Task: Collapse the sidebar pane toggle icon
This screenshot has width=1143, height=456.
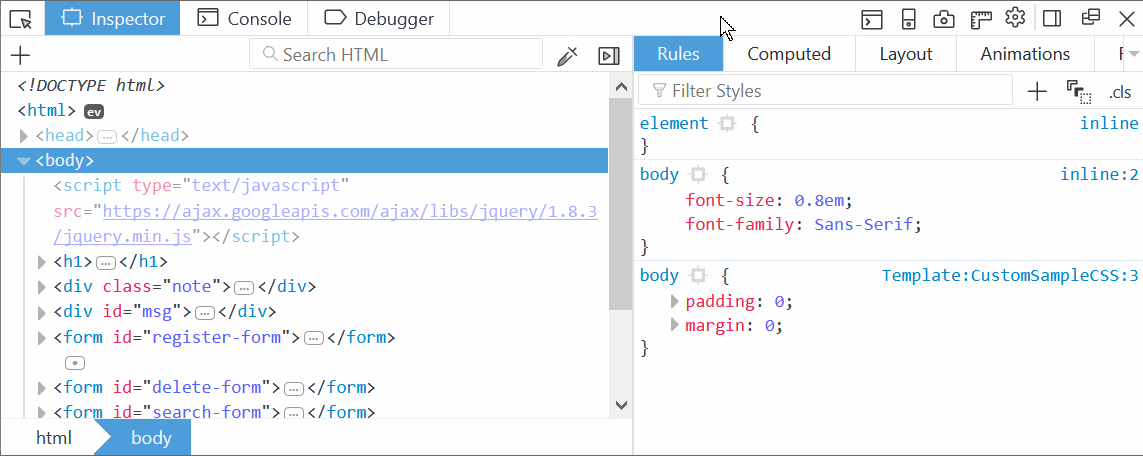Action: pyautogui.click(x=609, y=55)
